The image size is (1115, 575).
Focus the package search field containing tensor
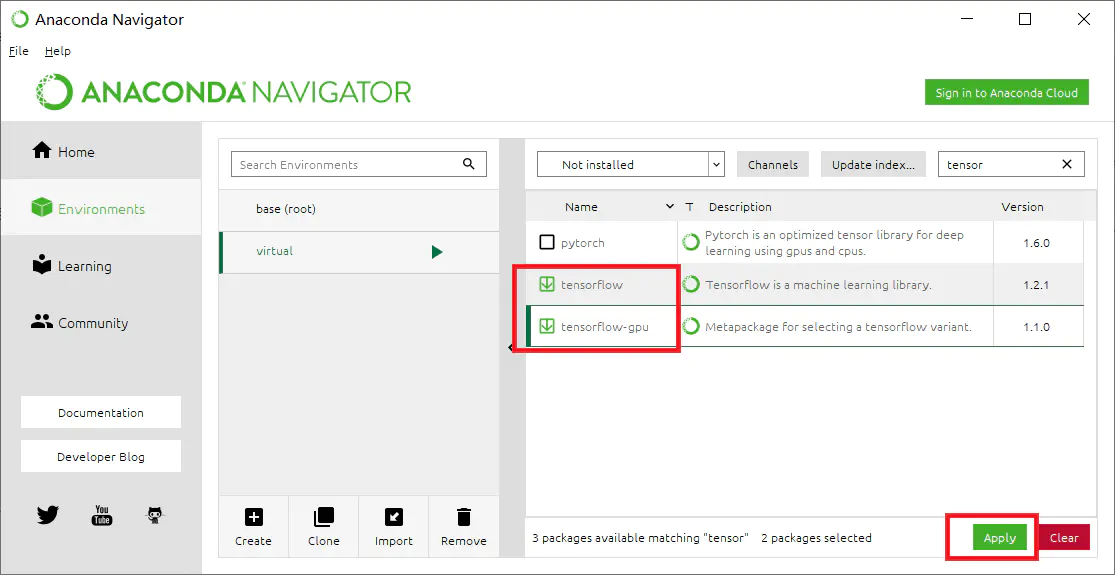pos(1011,164)
